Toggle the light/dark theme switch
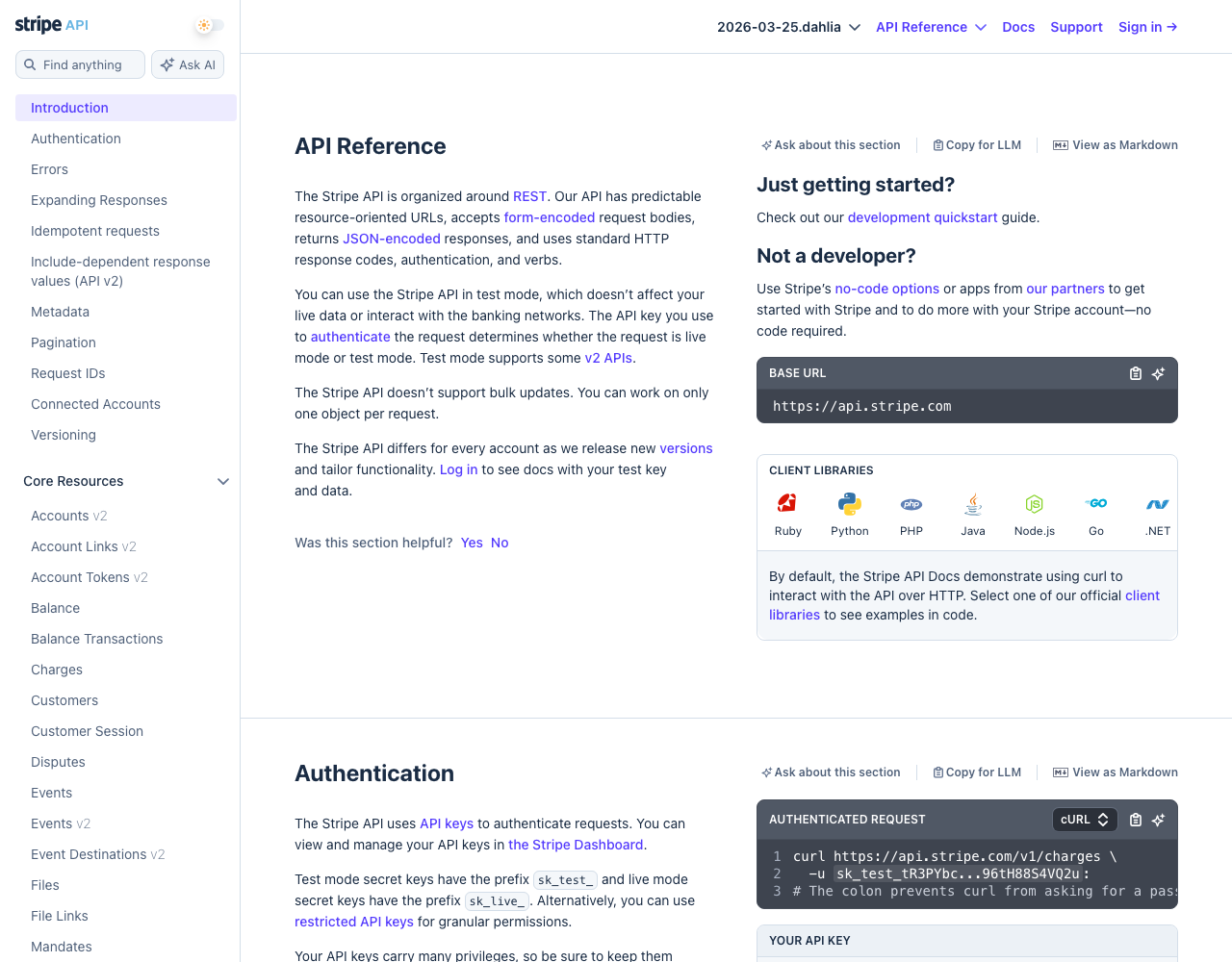1232x962 pixels. click(x=209, y=26)
